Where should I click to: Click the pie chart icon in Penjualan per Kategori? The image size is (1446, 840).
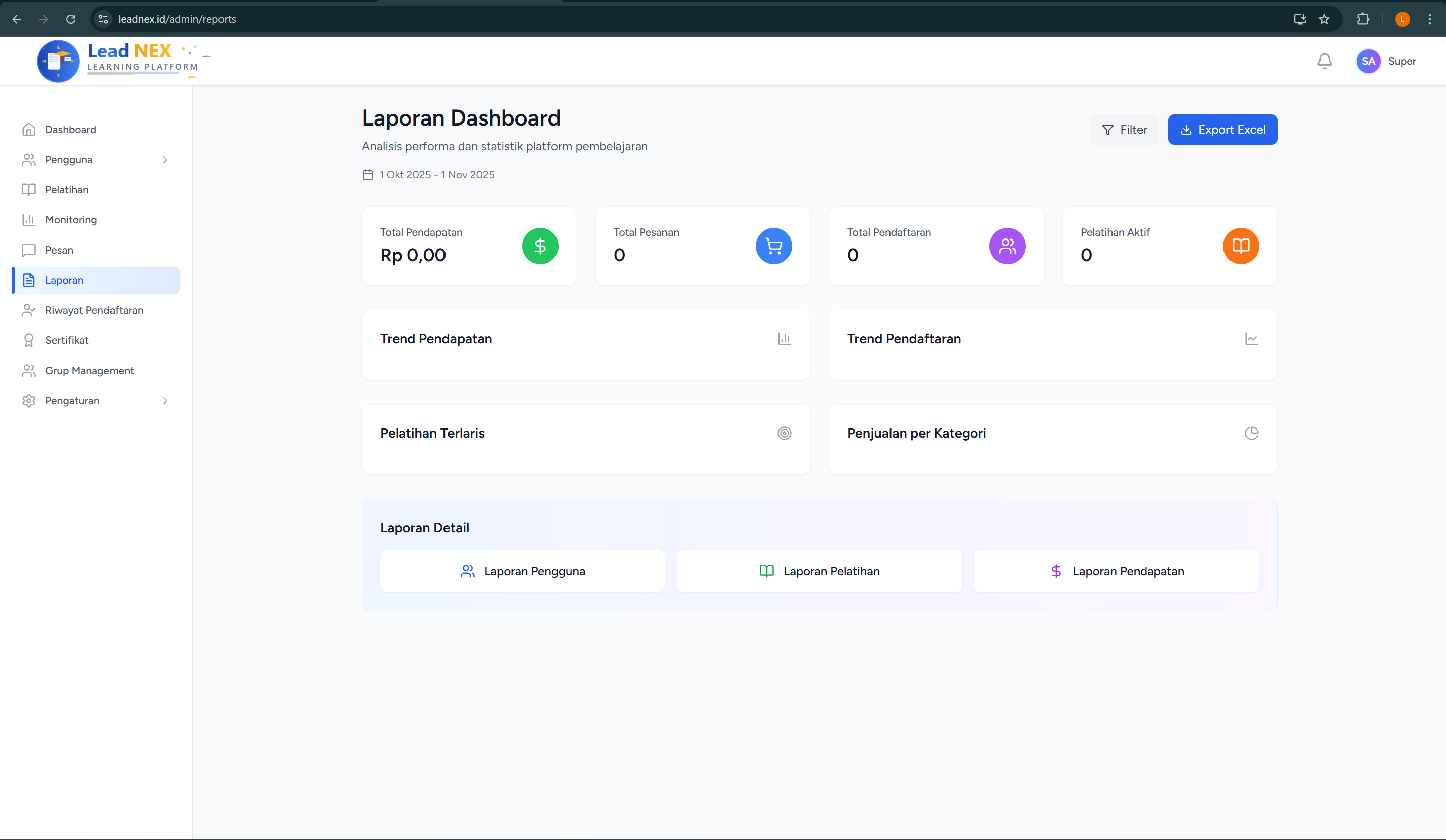point(1251,433)
